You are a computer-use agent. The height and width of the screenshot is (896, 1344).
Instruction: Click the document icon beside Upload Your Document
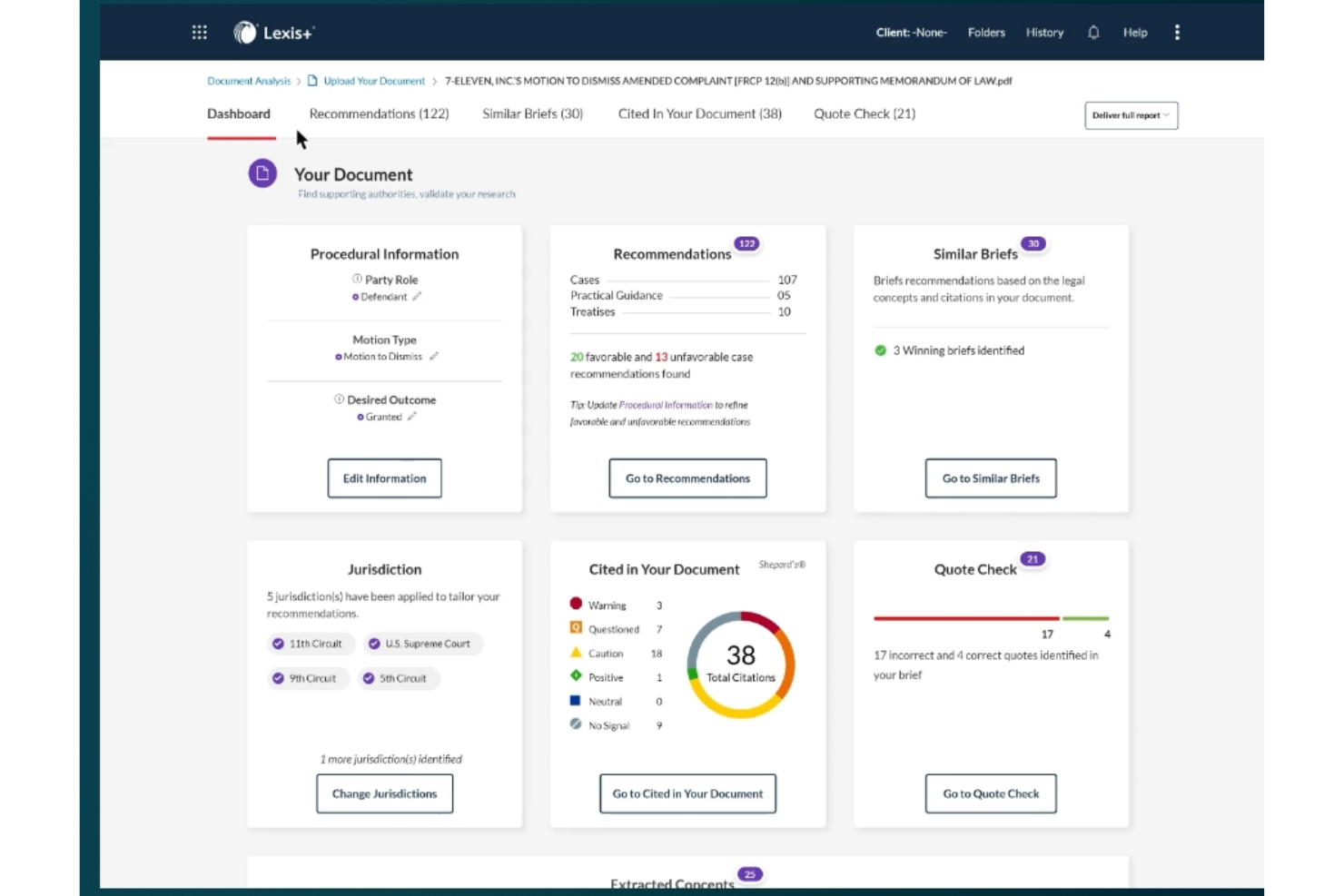312,81
